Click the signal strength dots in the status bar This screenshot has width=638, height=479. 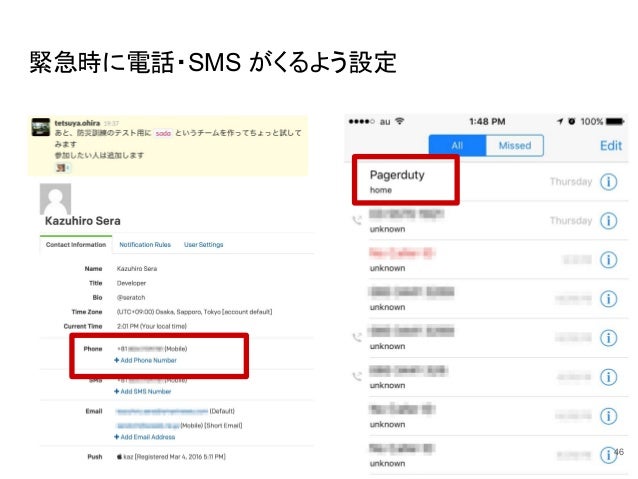click(x=361, y=121)
